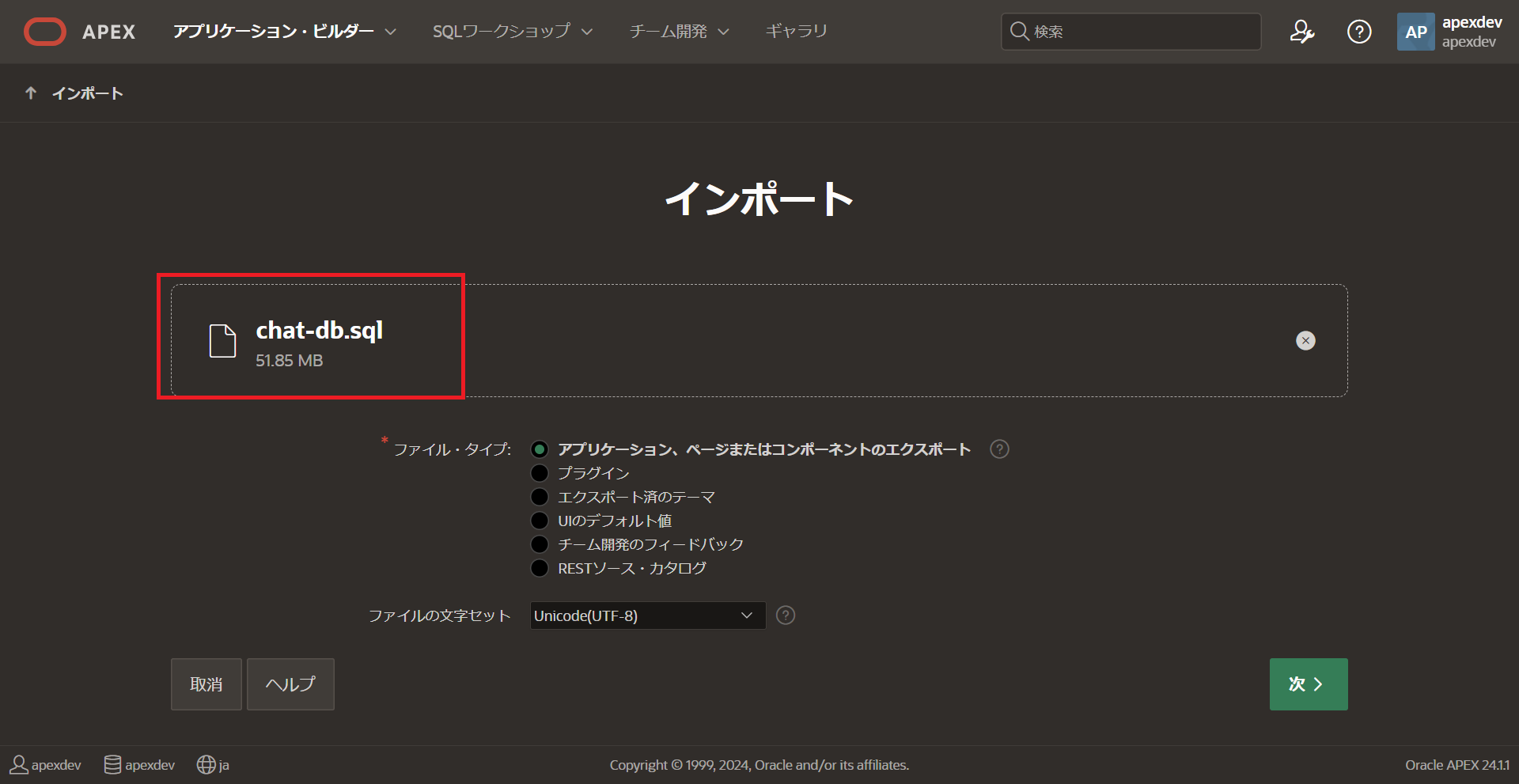Screen dimensions: 1519x784
Task: Click the chat-db.sql file name
Action: 320,330
